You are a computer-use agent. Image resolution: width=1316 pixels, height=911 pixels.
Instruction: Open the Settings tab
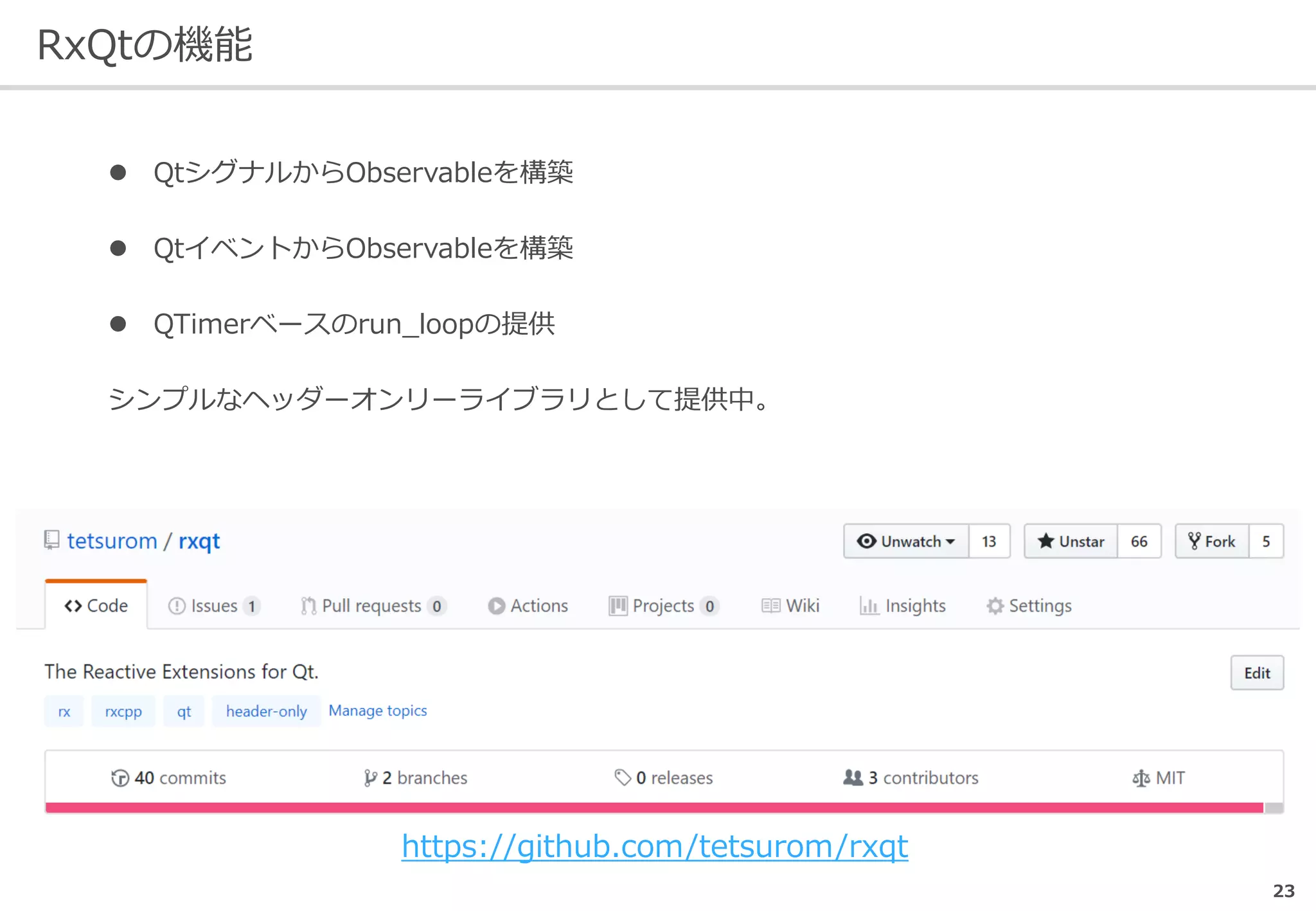pos(1029,606)
